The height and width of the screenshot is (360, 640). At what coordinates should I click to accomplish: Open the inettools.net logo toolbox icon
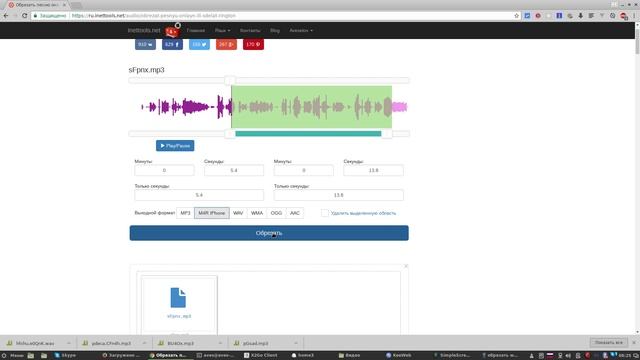[x=172, y=31]
